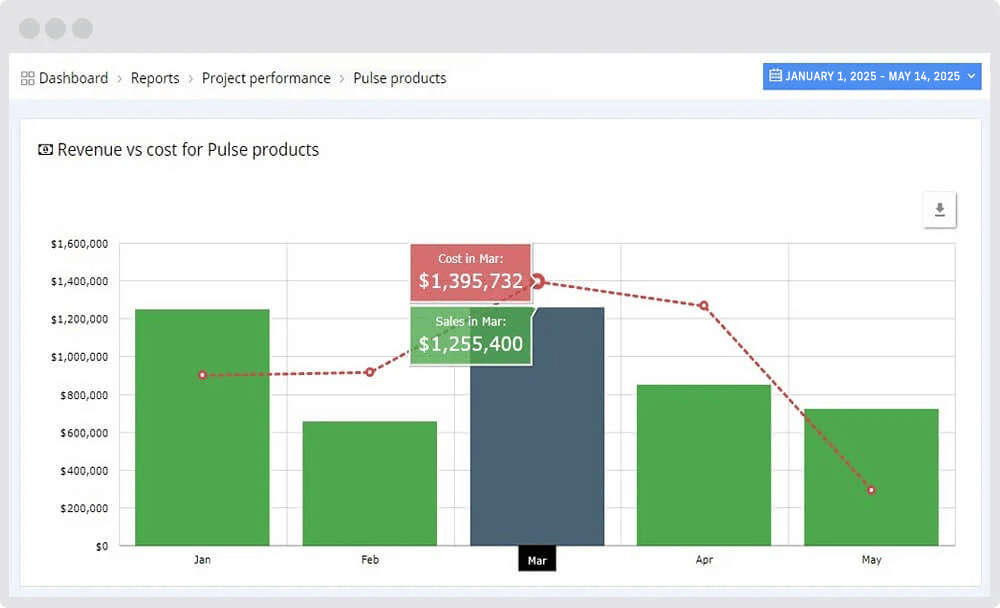The image size is (1000, 608).
Task: Click the download chart icon
Action: [938, 210]
